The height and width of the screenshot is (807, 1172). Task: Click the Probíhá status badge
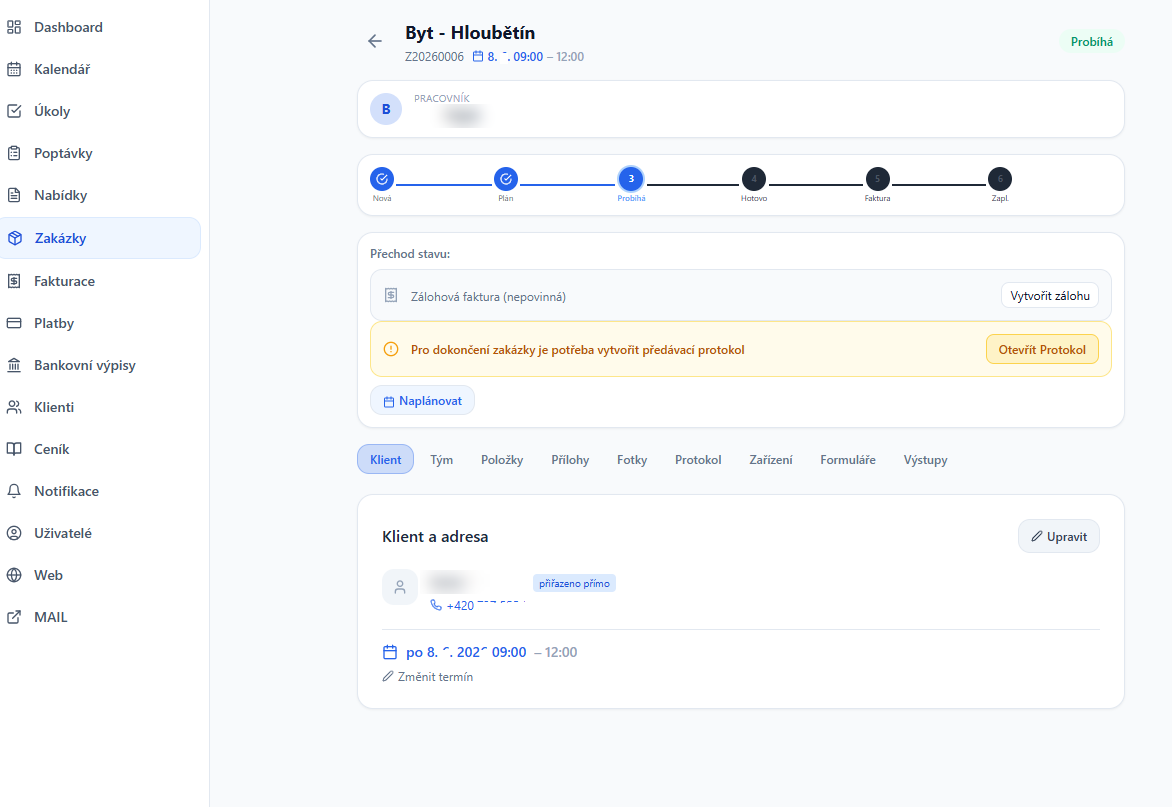[x=1092, y=42]
